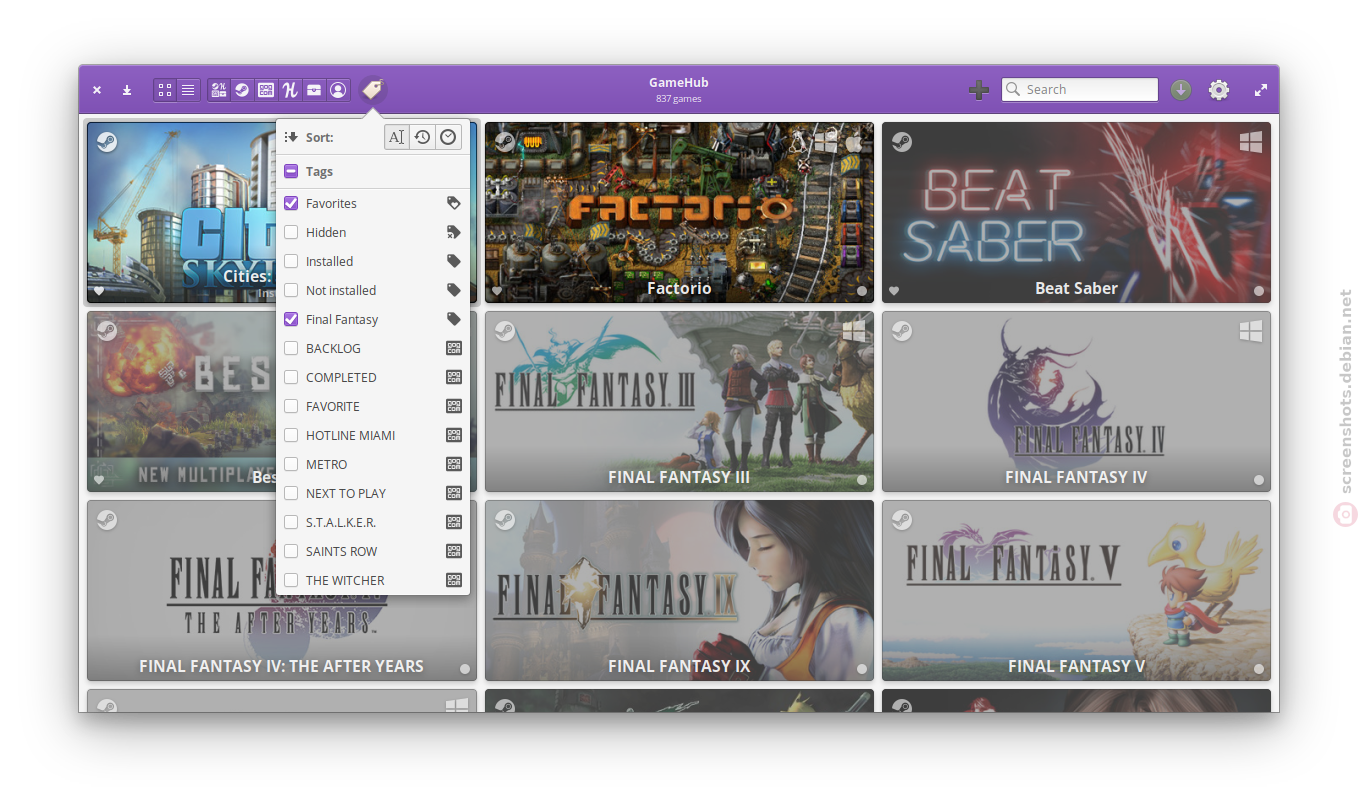1358x805 pixels.
Task: Check the COMPLETED tag
Action: (291, 377)
